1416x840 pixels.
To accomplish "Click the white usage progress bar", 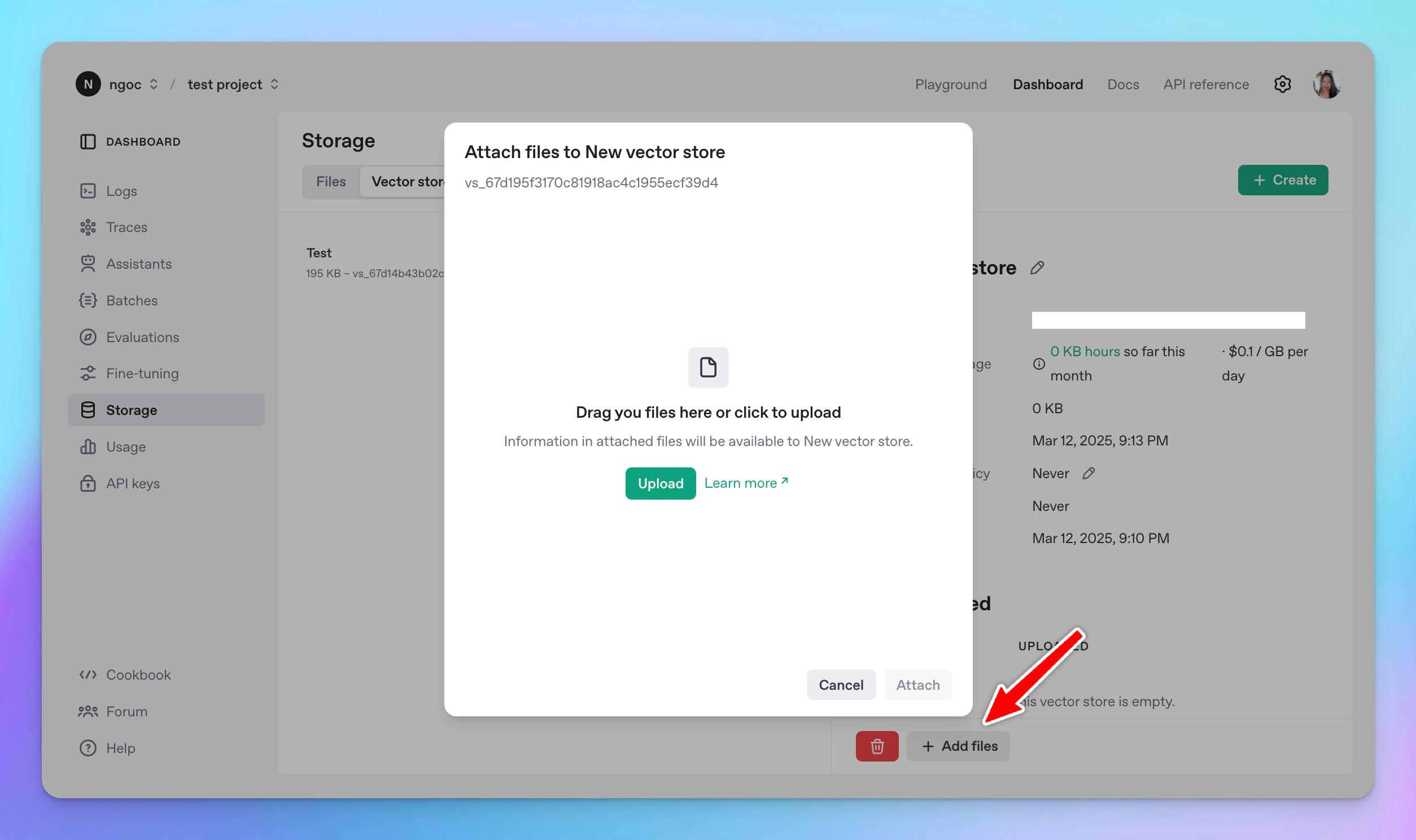I will point(1168,321).
